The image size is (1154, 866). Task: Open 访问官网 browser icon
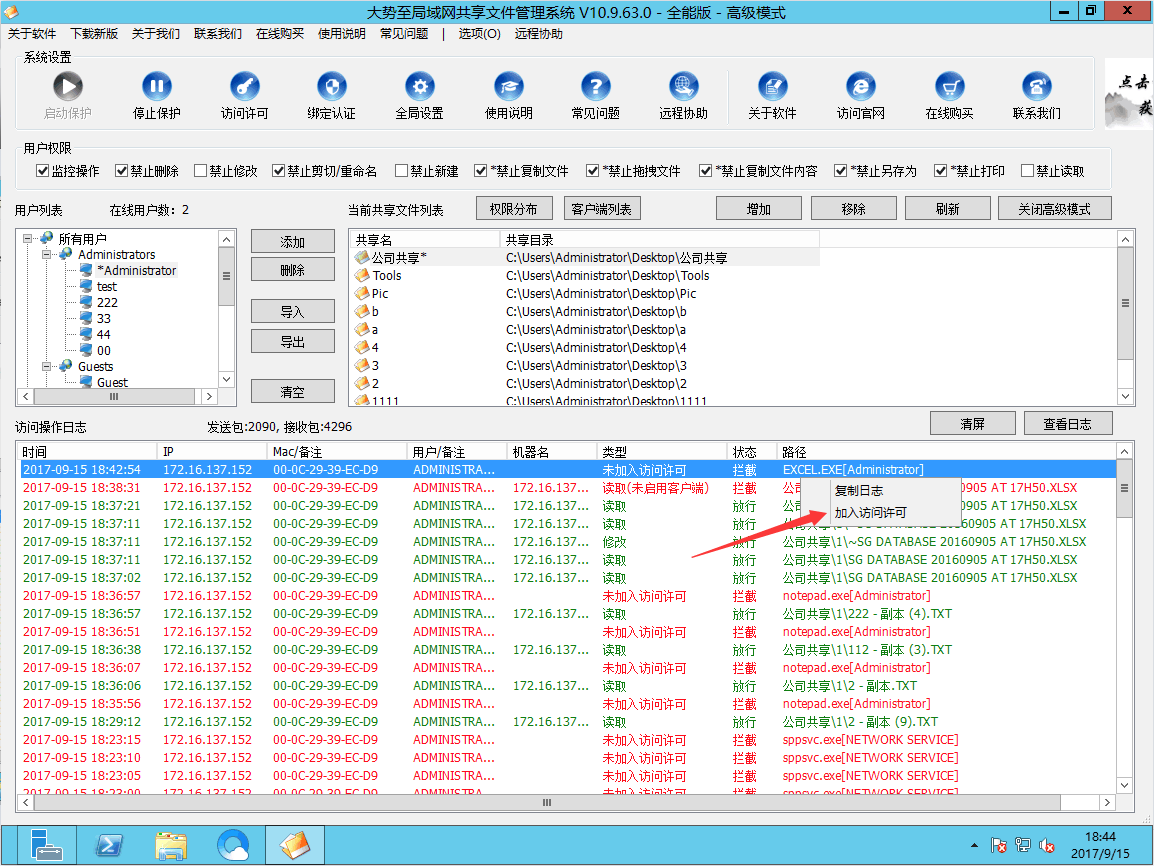pyautogui.click(x=860, y=87)
